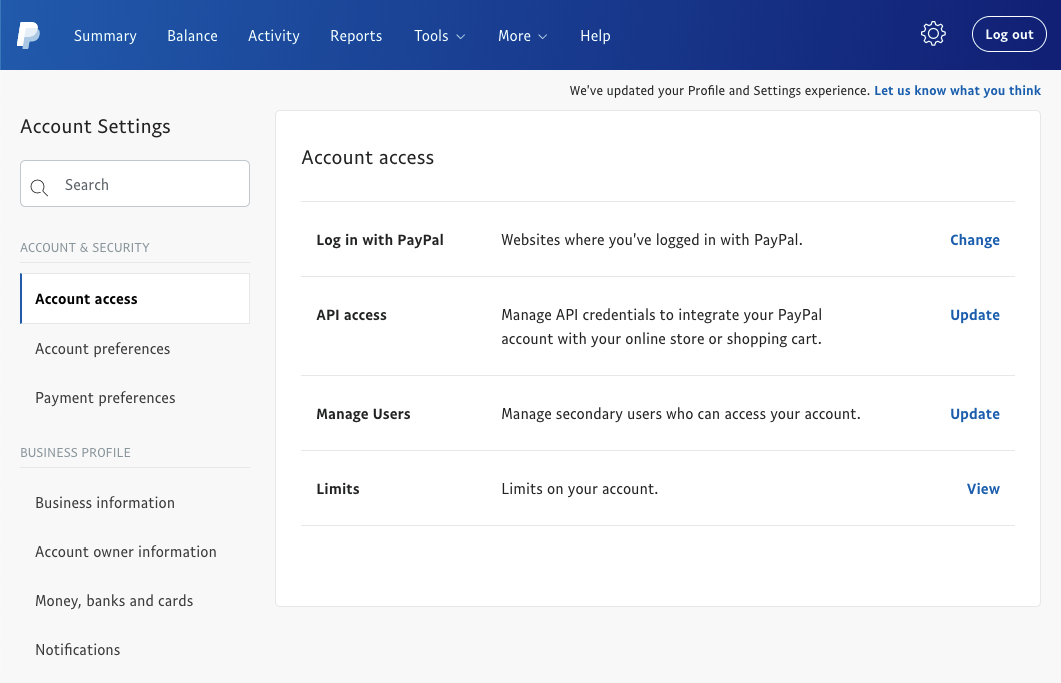Follow the 'Let us know what you think' link

coord(957,91)
